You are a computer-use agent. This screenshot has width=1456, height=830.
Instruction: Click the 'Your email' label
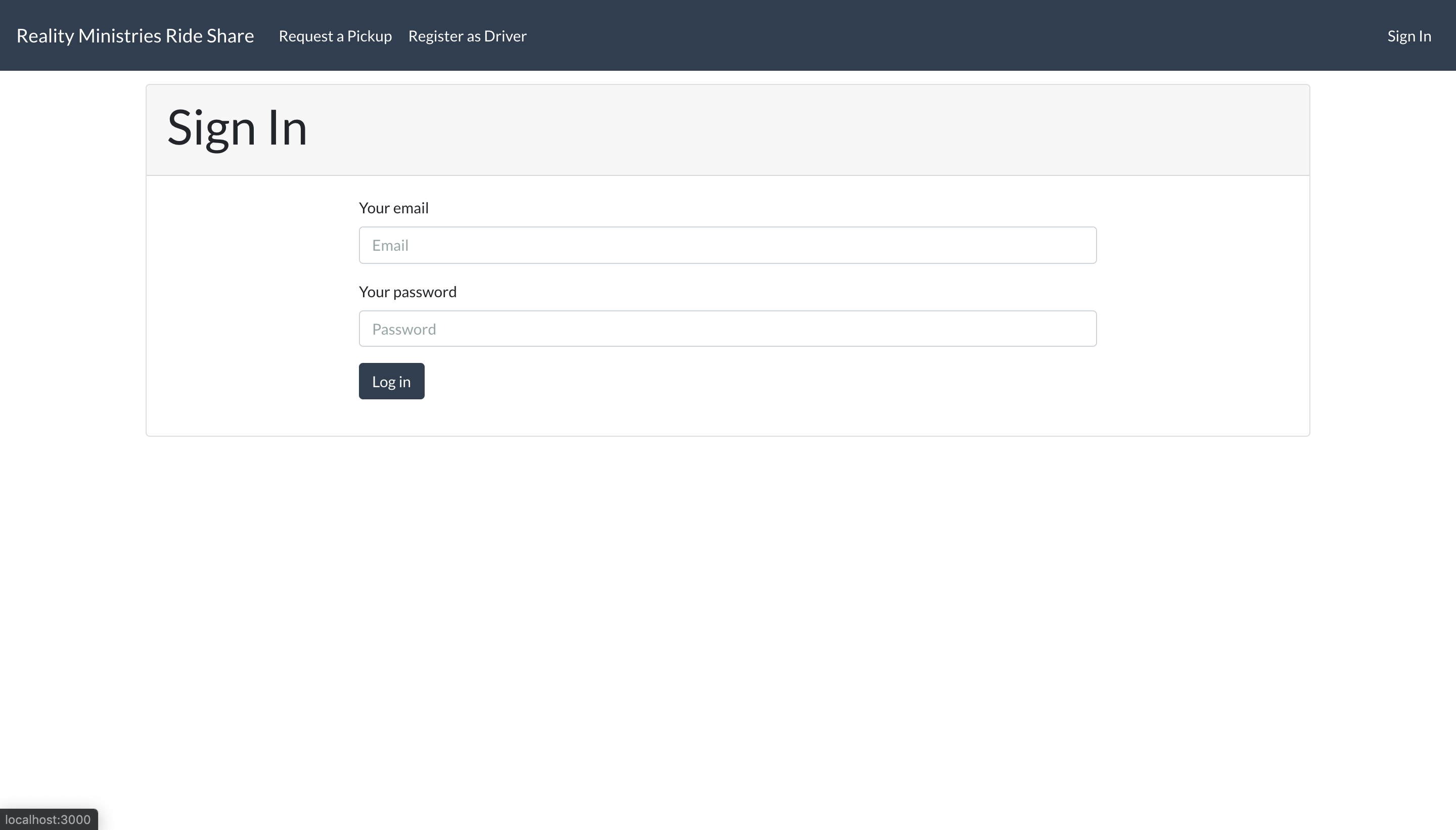pos(393,208)
